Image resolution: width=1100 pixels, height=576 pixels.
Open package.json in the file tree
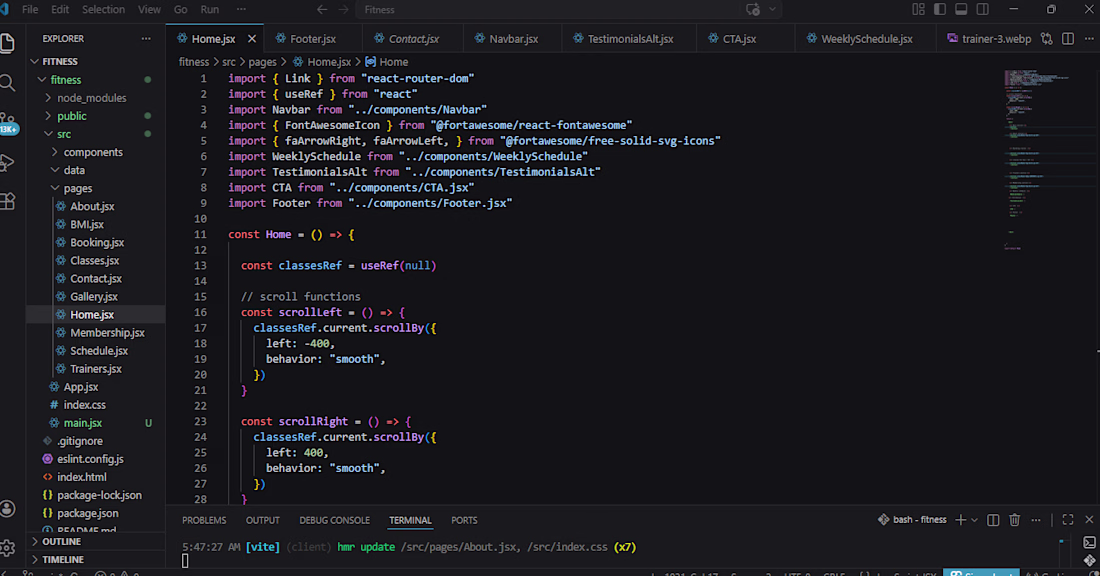[x=88, y=513]
